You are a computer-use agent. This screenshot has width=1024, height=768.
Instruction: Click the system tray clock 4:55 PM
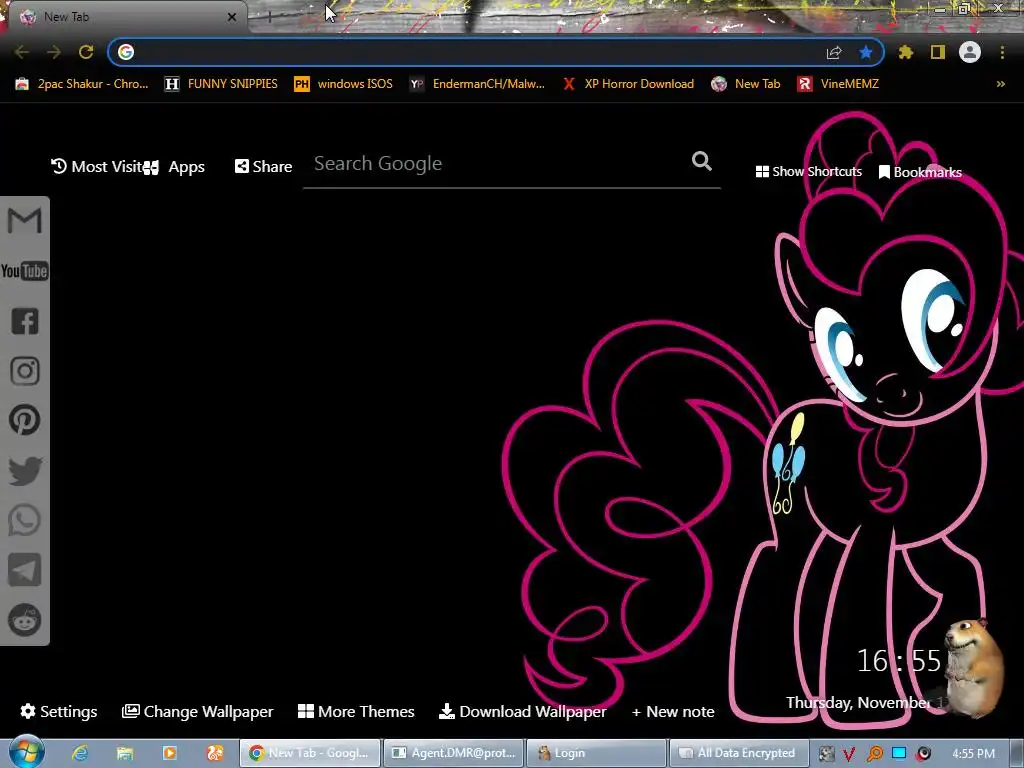(x=974, y=754)
